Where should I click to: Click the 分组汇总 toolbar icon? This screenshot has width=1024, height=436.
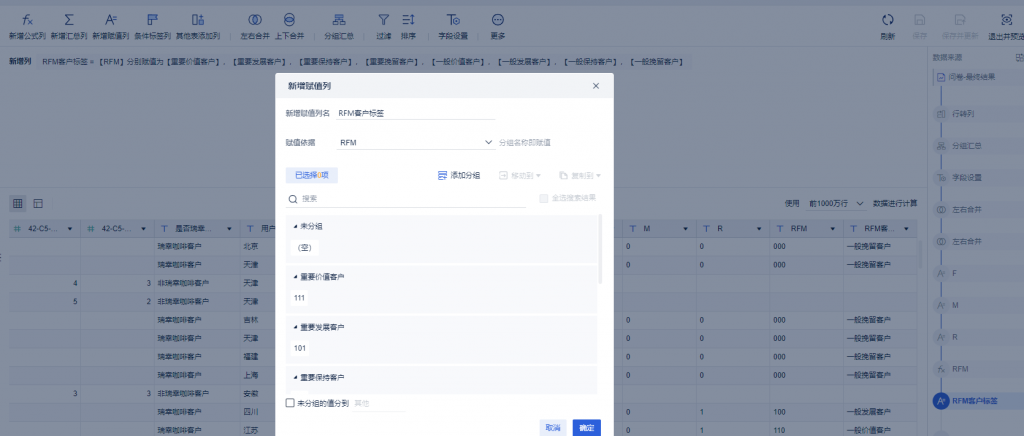[x=340, y=20]
